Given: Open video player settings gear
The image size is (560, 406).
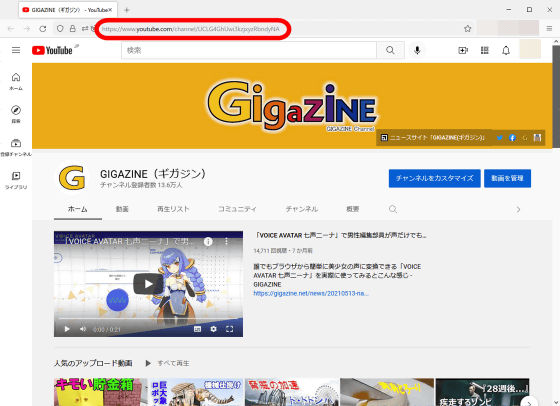Looking at the screenshot, I should (x=213, y=329).
